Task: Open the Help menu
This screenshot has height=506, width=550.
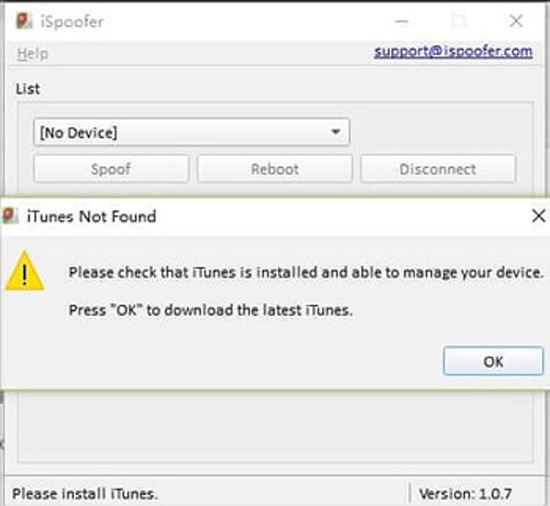Action: [x=33, y=54]
